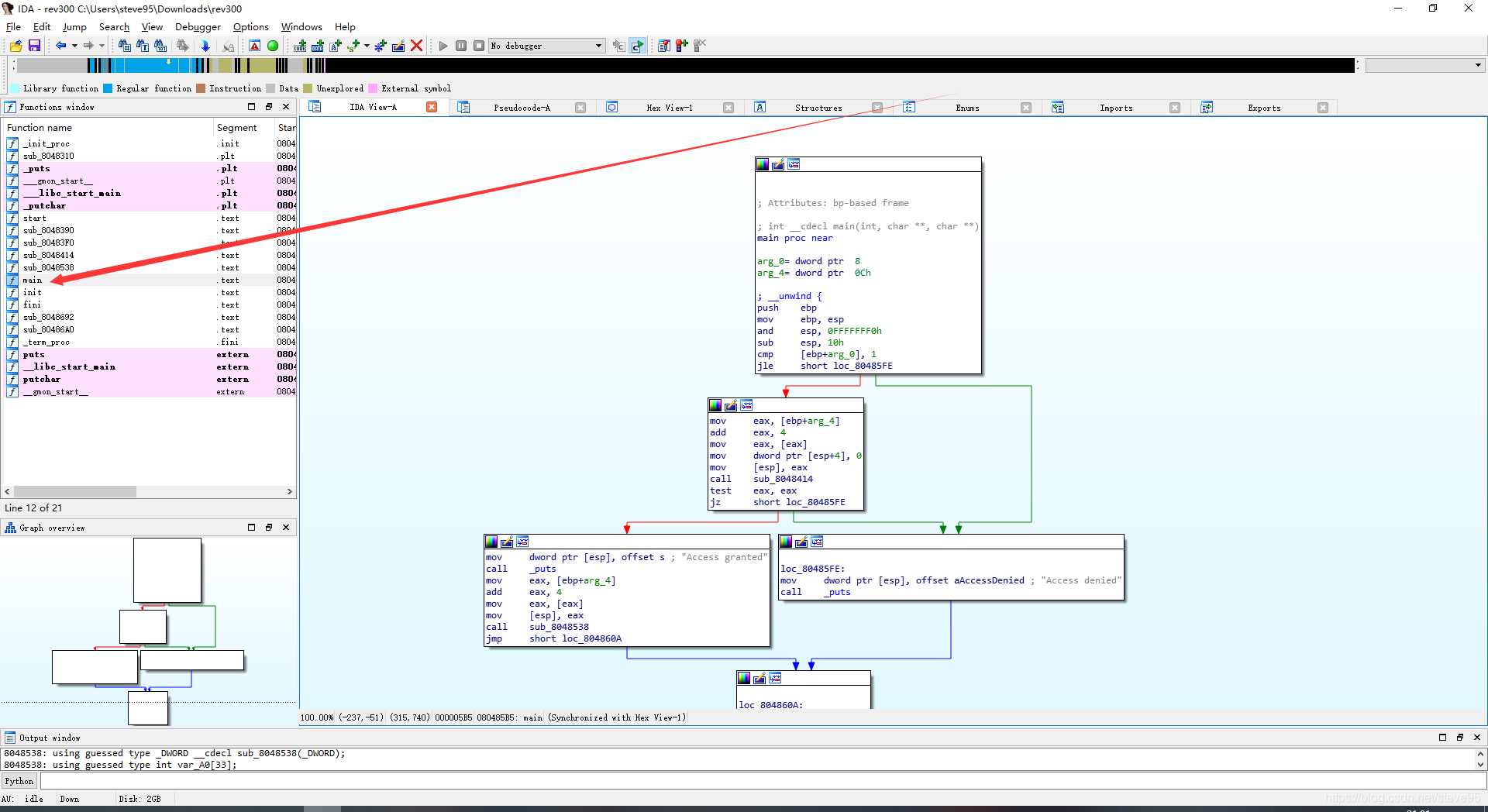
Task: Open the Options menu
Action: [251, 27]
